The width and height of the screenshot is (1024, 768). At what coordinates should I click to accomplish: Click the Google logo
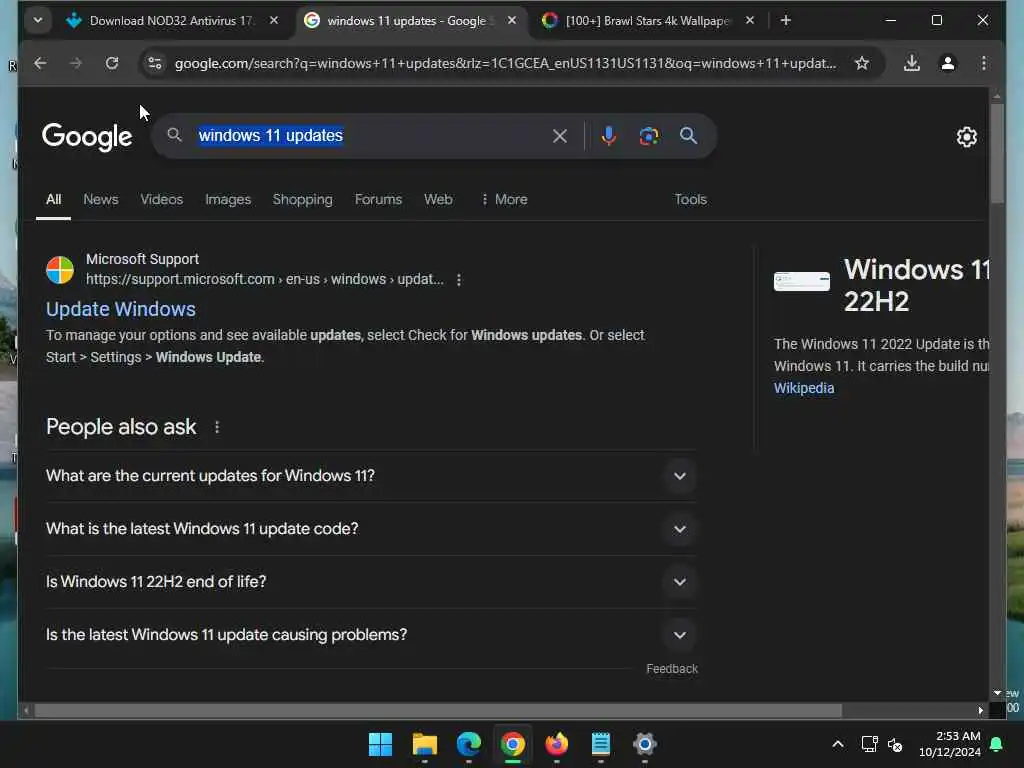87,136
